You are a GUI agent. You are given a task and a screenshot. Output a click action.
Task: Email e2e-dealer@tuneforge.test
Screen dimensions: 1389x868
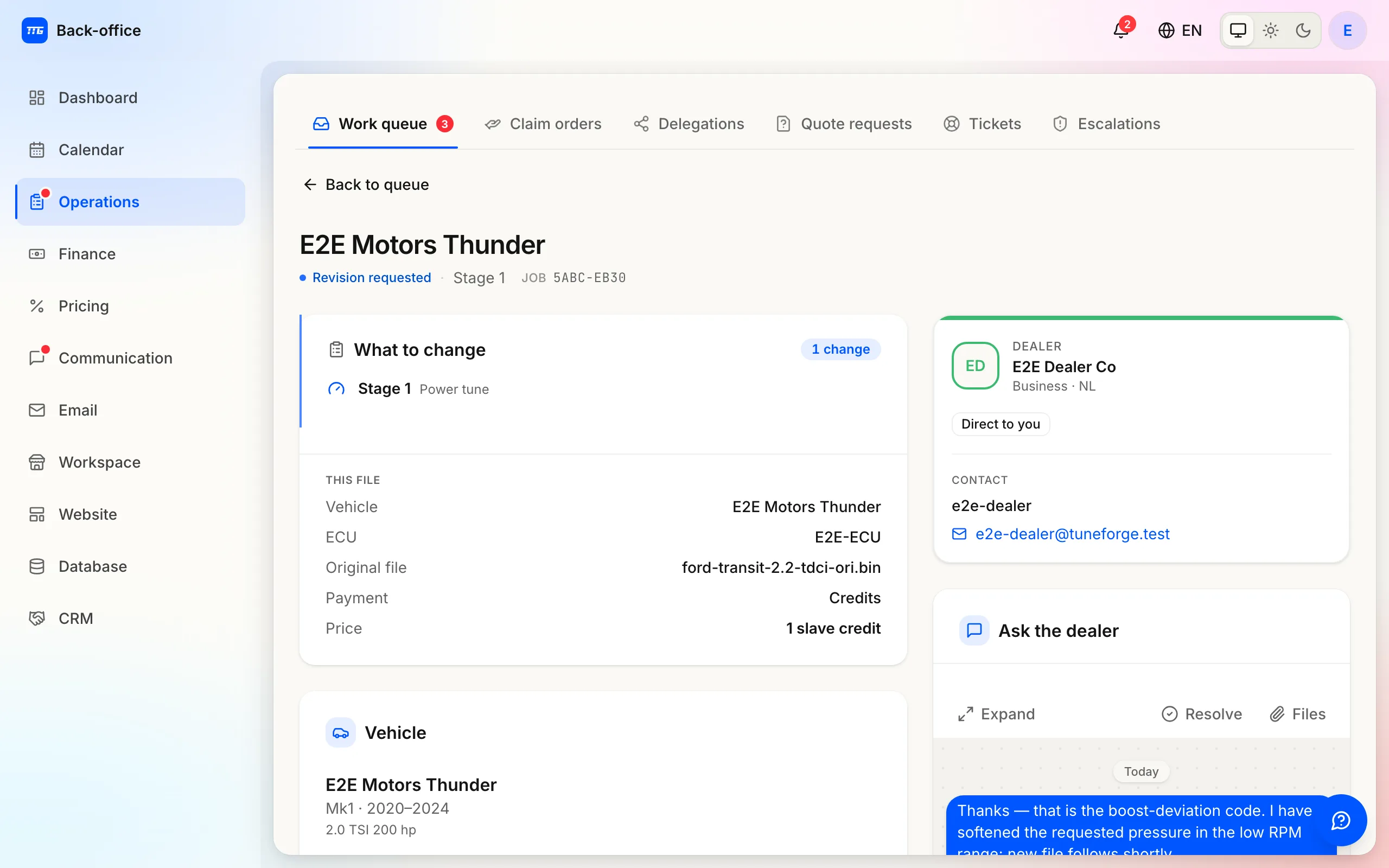[x=1060, y=534]
